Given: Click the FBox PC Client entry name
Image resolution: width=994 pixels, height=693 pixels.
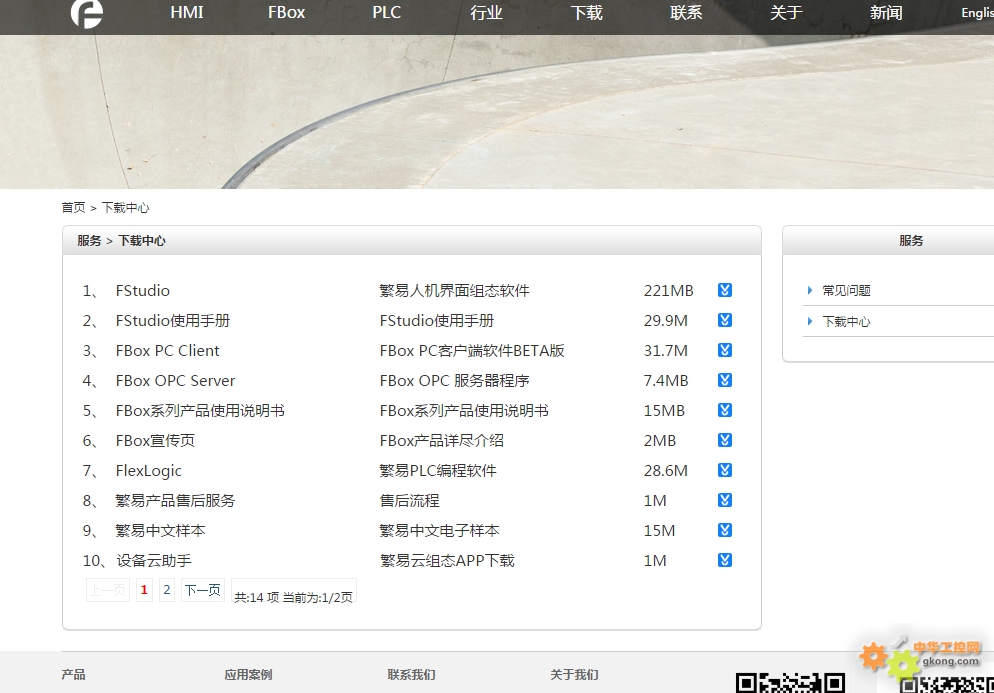Looking at the screenshot, I should click(x=167, y=351).
